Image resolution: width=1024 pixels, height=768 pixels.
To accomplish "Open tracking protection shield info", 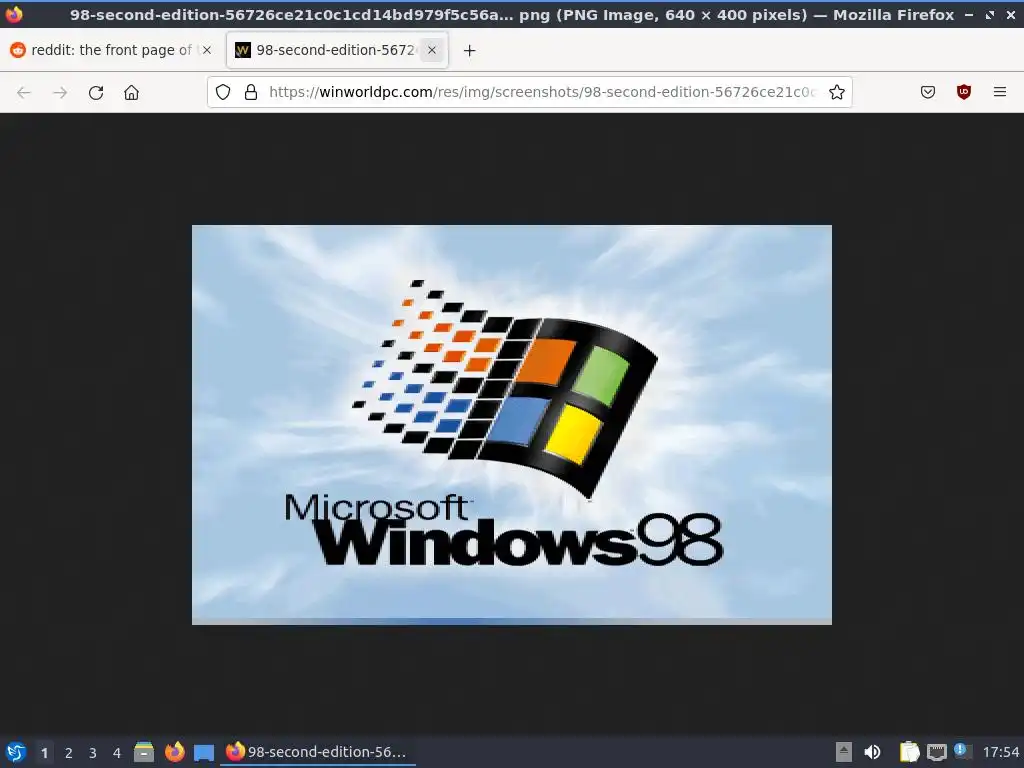I will 223,92.
